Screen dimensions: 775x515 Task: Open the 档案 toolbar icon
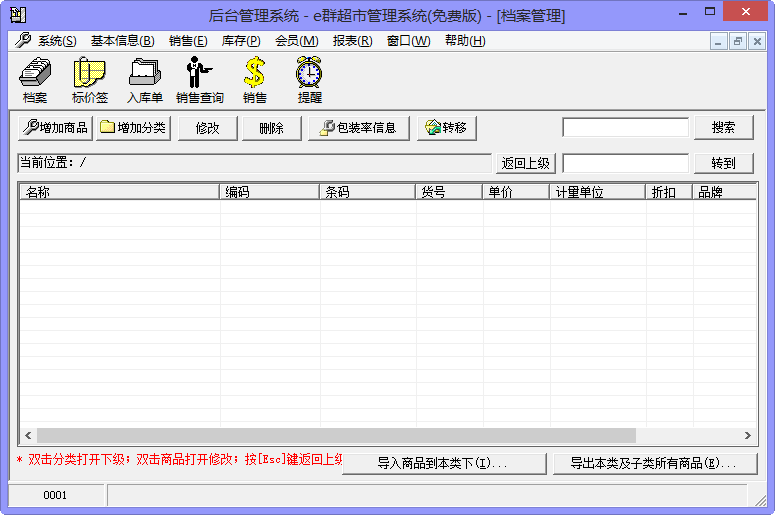(35, 80)
